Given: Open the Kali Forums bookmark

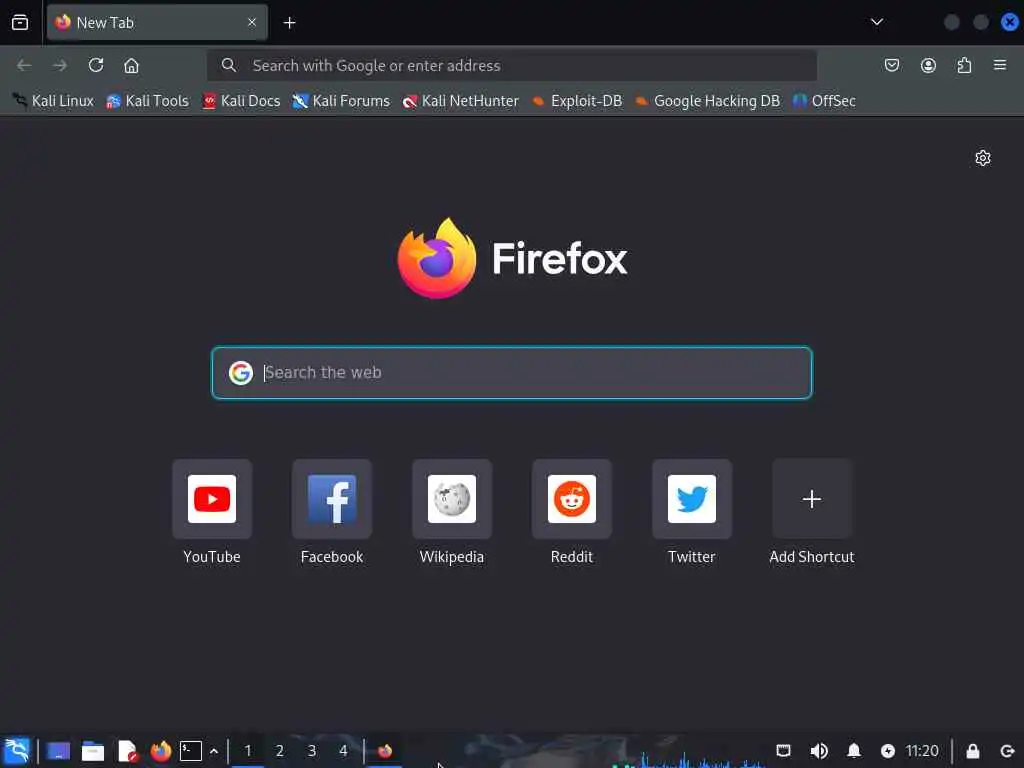Looking at the screenshot, I should click(x=341, y=101).
